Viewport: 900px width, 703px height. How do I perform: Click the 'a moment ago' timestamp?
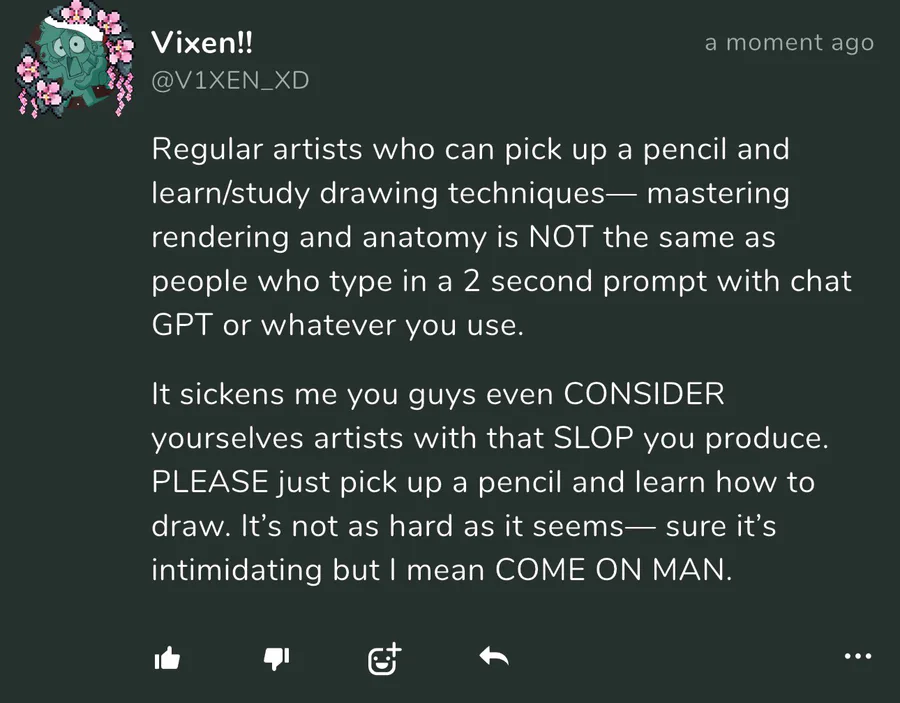(789, 43)
